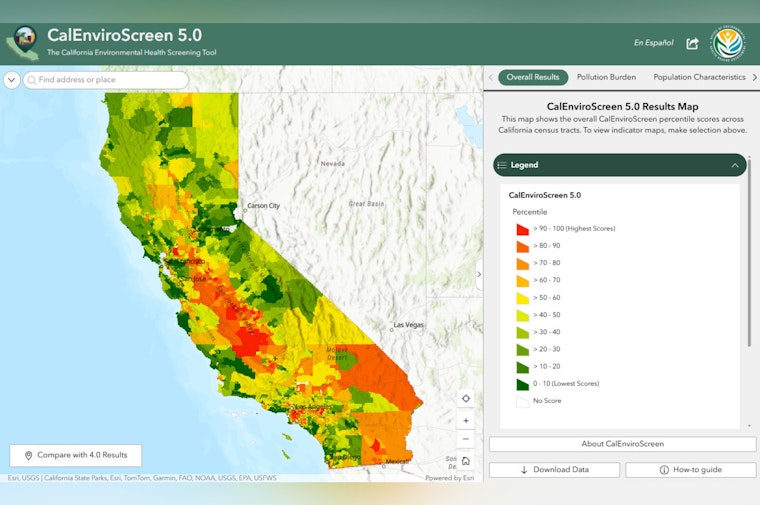760x505 pixels.
Task: Click the Legend list icon
Action: 502,165
